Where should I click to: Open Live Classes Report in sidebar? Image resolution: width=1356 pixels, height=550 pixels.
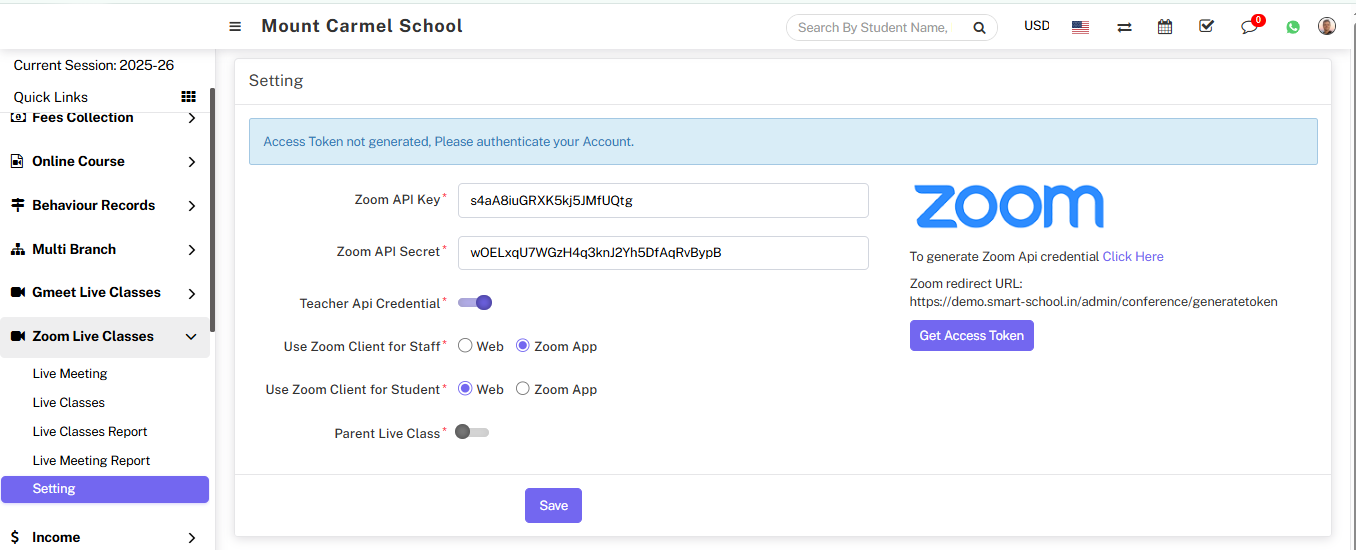point(90,432)
